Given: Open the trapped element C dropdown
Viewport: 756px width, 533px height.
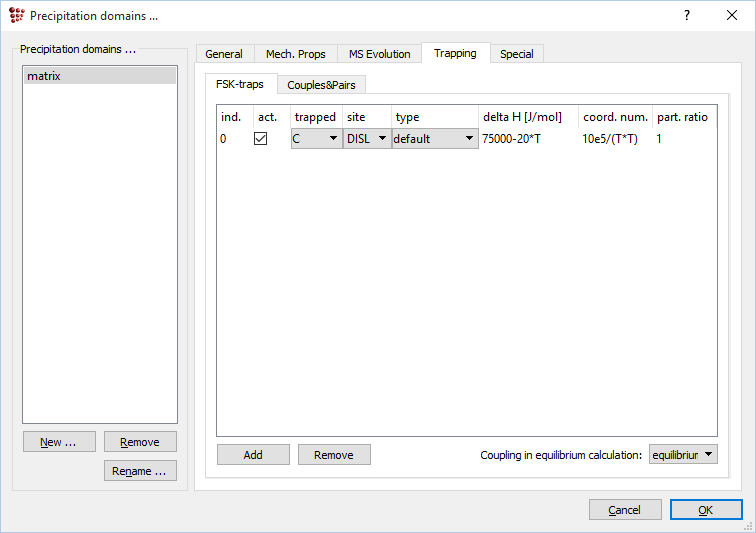Looking at the screenshot, I should pyautogui.click(x=315, y=139).
